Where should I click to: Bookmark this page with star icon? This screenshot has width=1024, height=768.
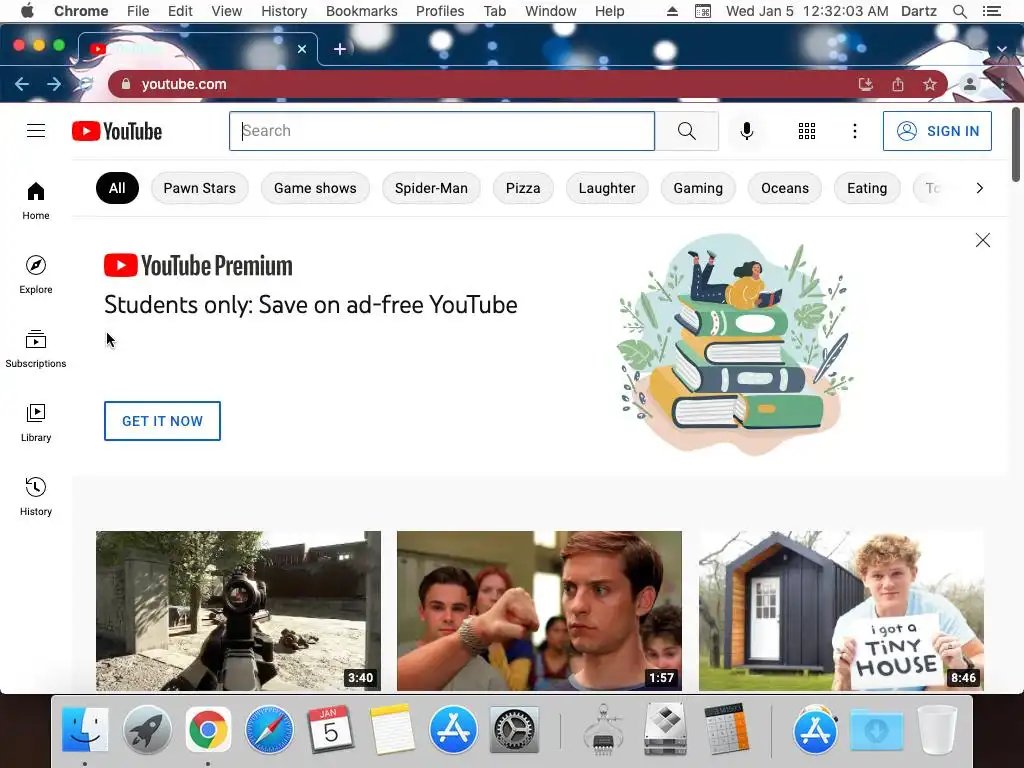(930, 84)
